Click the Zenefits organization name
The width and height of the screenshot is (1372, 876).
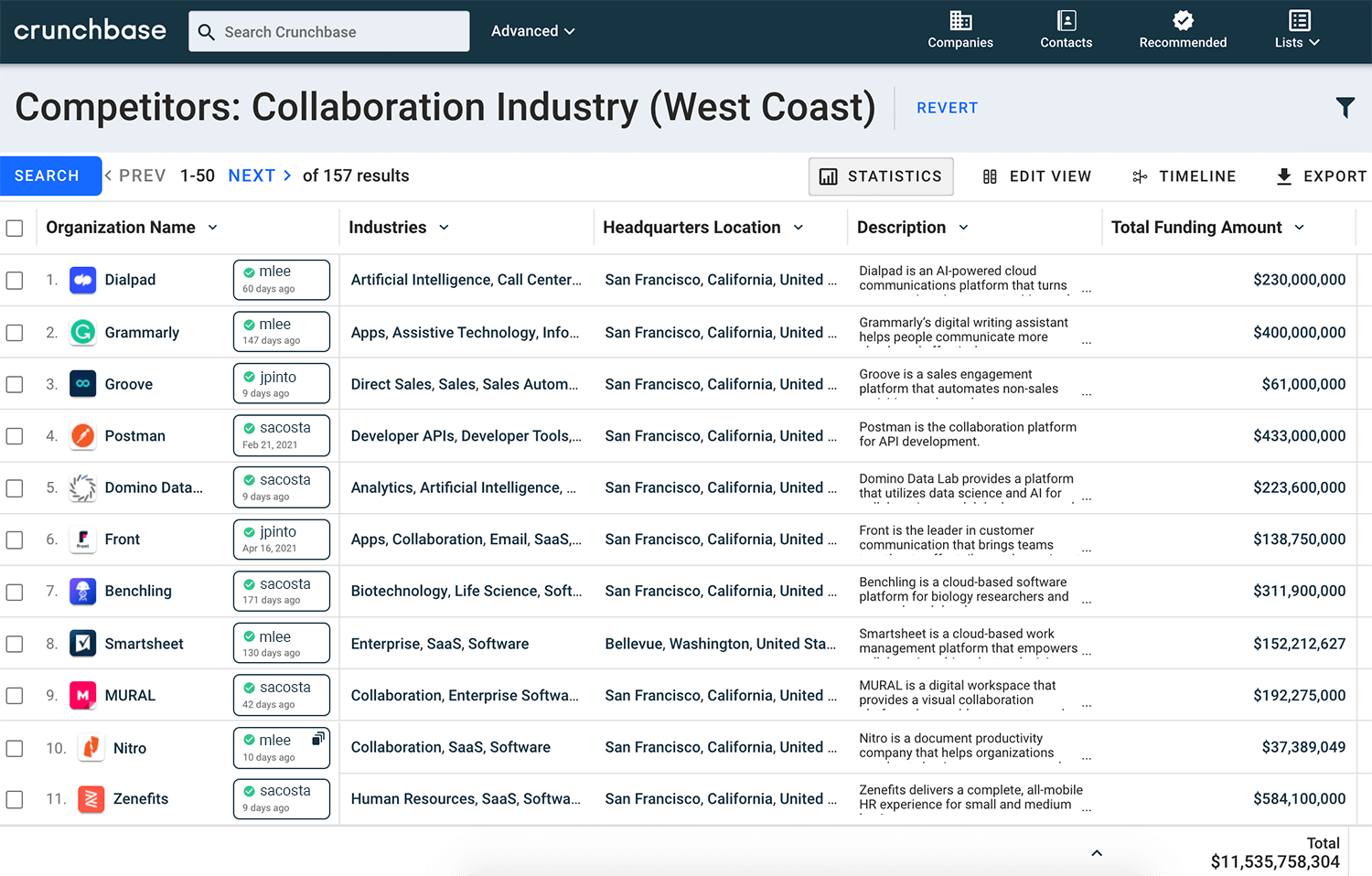141,799
